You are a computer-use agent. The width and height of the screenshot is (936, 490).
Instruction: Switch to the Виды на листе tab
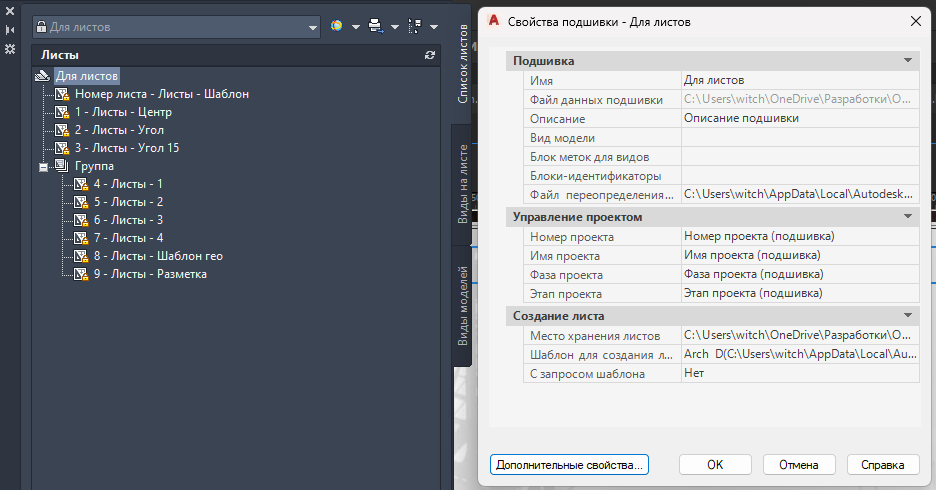pos(463,183)
